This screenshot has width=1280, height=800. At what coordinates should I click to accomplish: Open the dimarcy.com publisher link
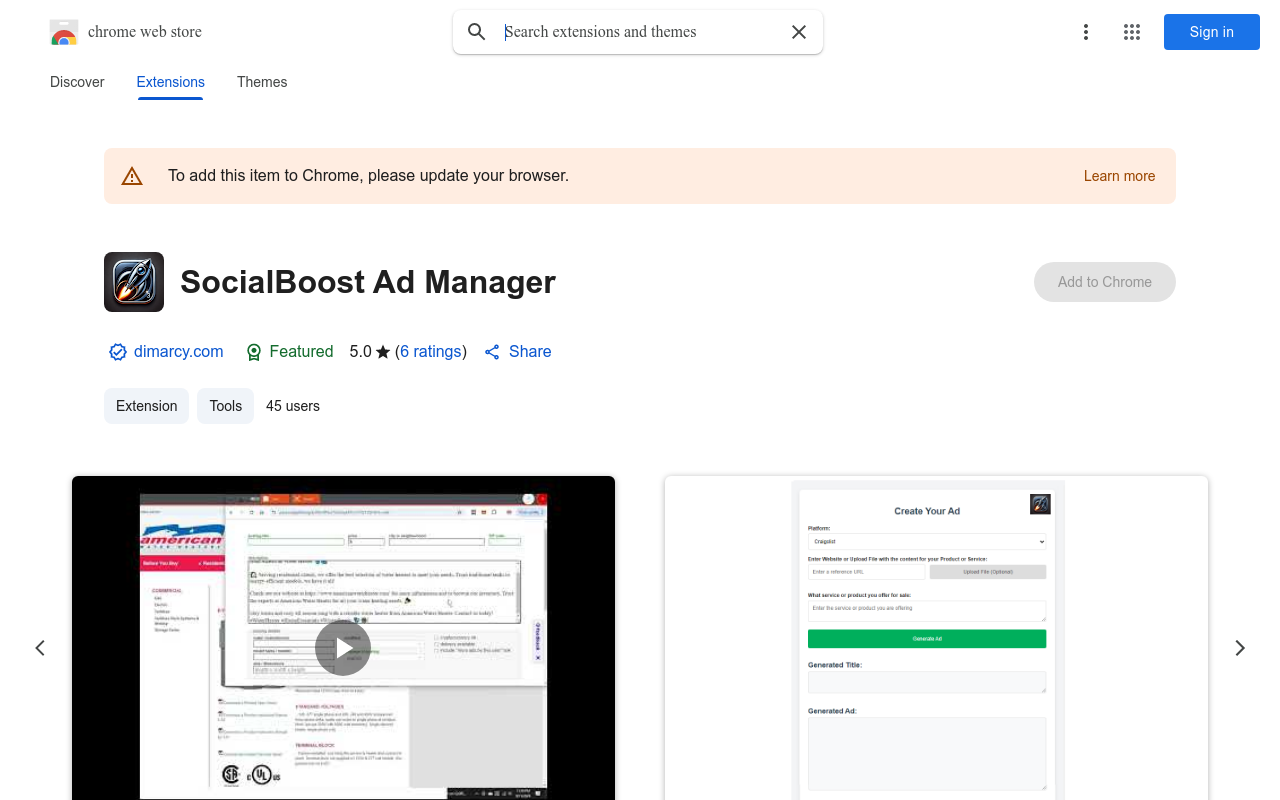(178, 352)
